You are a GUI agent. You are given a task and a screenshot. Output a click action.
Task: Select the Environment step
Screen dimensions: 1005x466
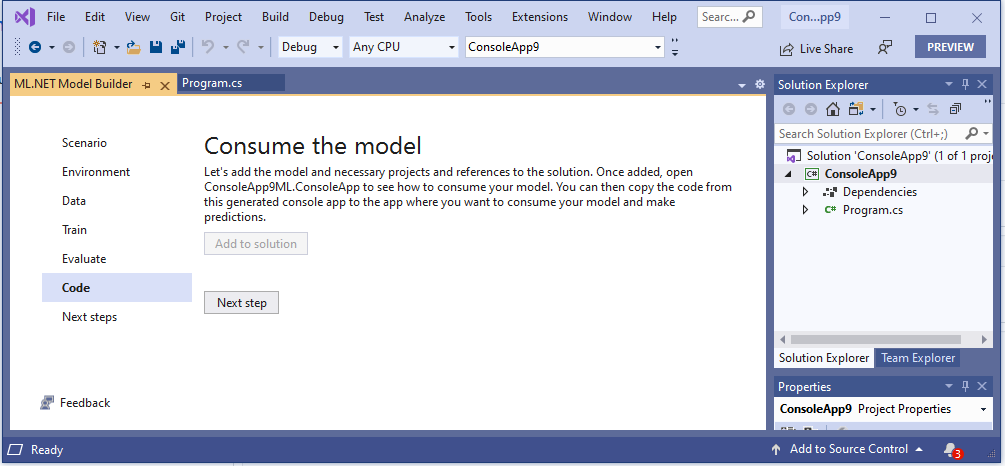pos(96,172)
